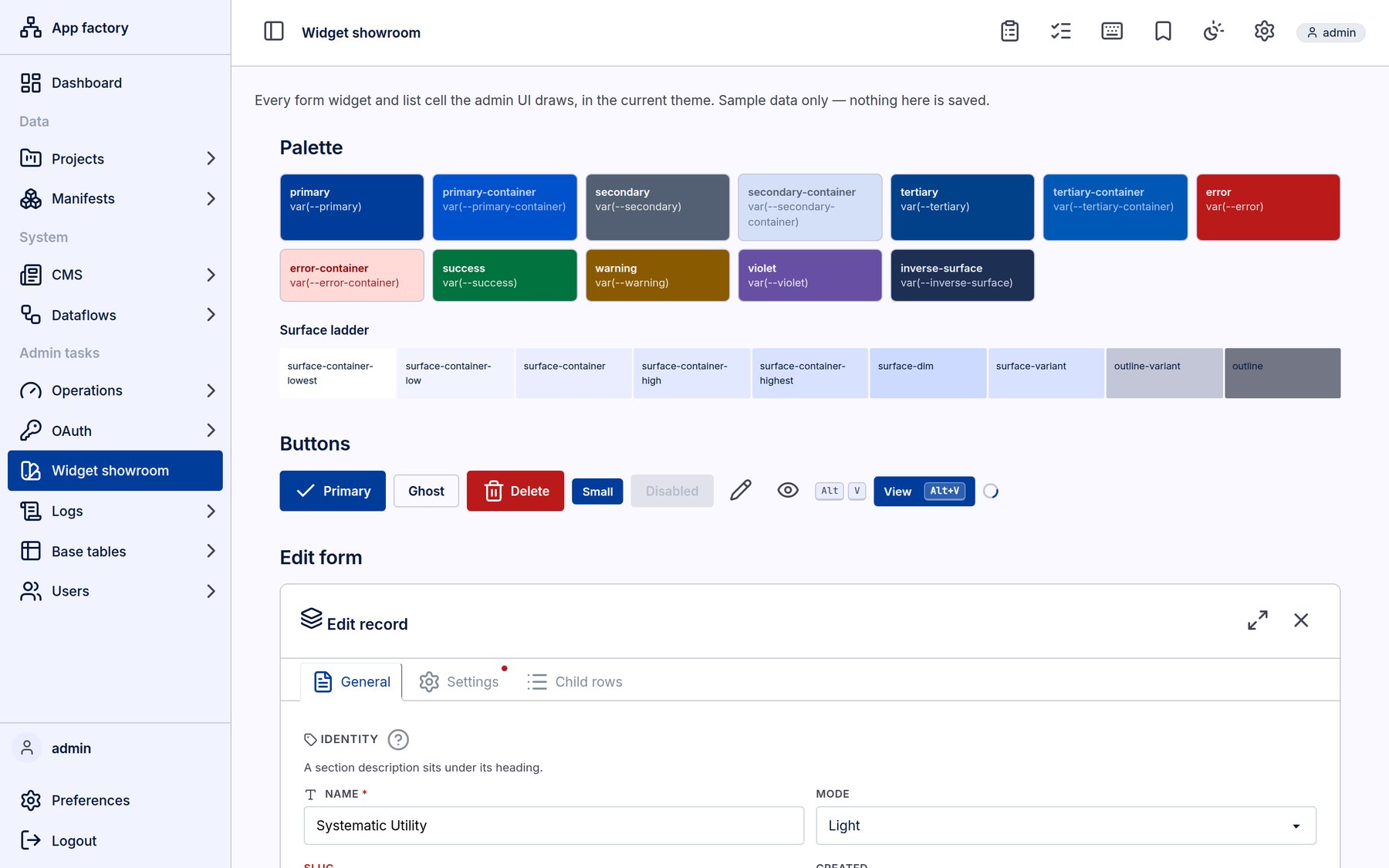Close the Edit record panel
This screenshot has height=868, width=1389.
(x=1301, y=620)
